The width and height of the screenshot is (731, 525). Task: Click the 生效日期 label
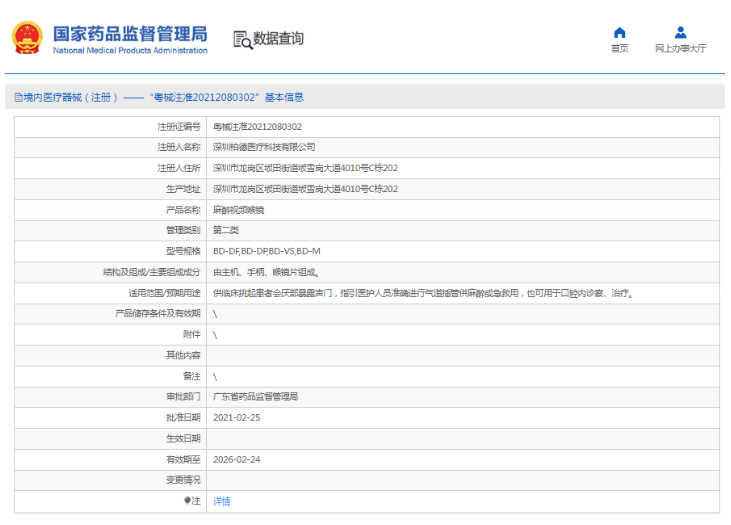pos(183,438)
